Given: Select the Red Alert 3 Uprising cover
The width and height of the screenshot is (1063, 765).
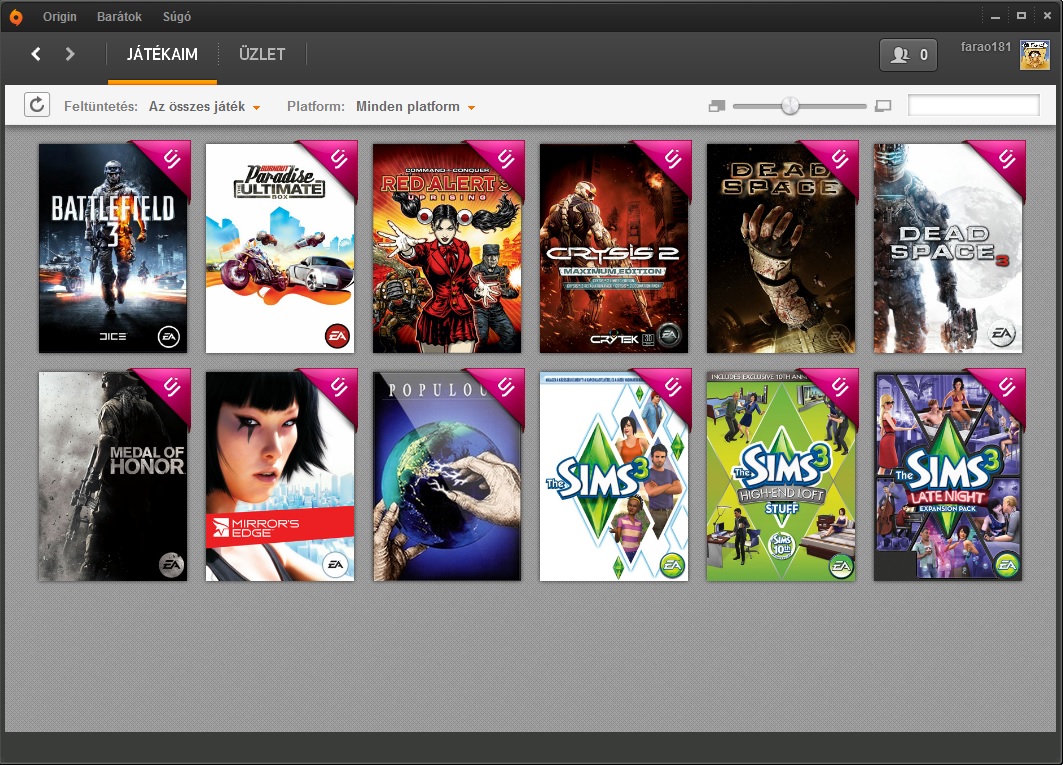Looking at the screenshot, I should click(447, 248).
